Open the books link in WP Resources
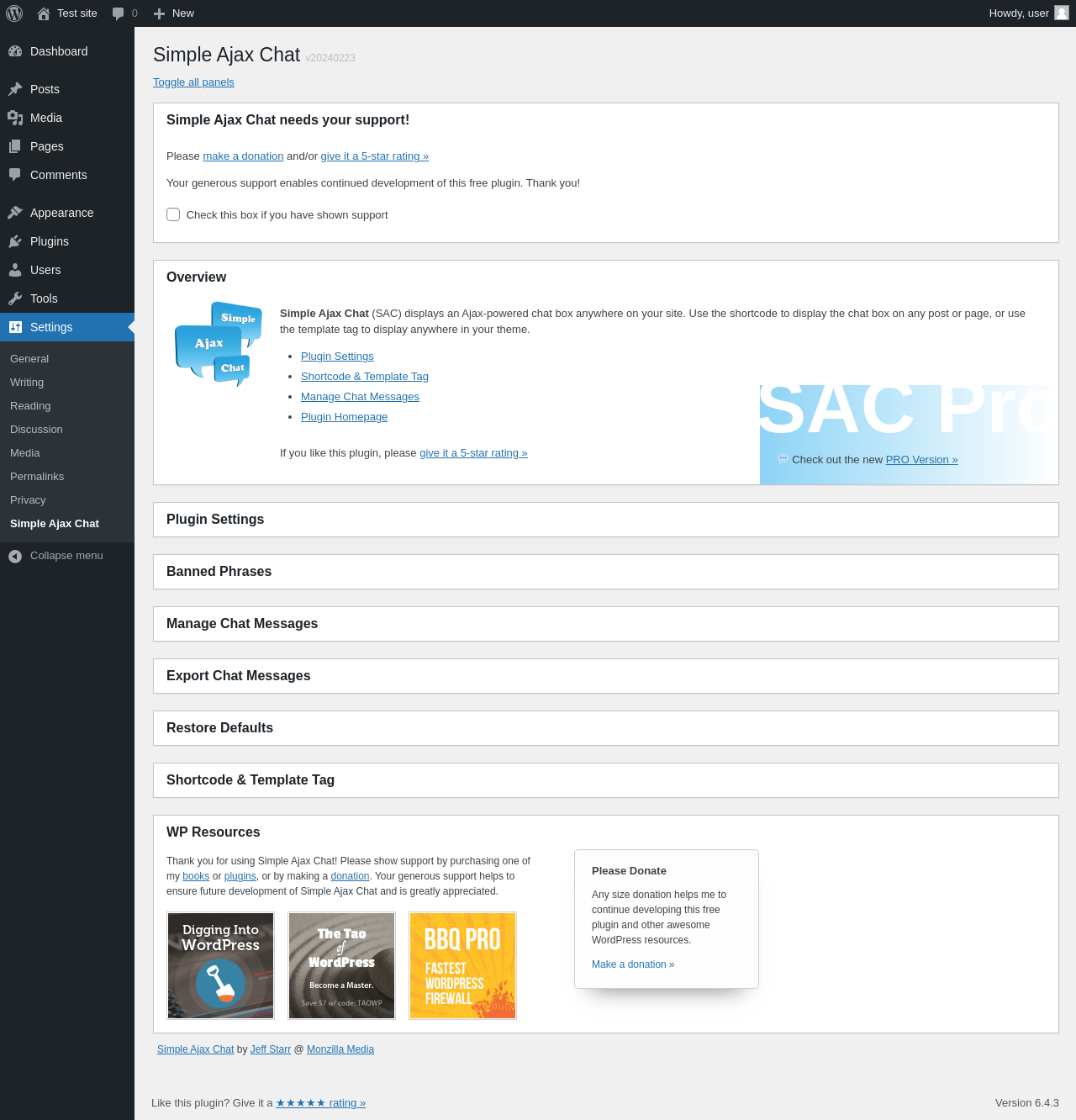The image size is (1076, 1120). point(196,876)
